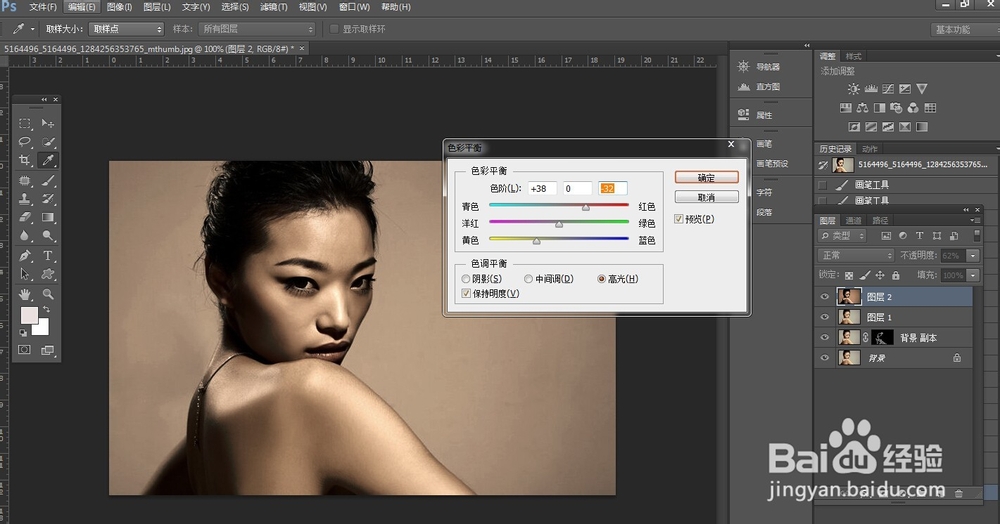Select the Horizontal Type tool

coord(48,256)
